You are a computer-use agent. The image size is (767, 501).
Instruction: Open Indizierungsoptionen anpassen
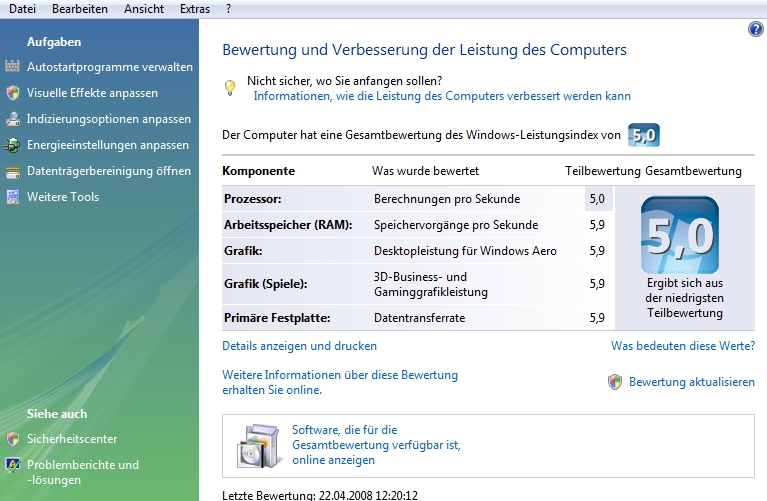(x=109, y=119)
